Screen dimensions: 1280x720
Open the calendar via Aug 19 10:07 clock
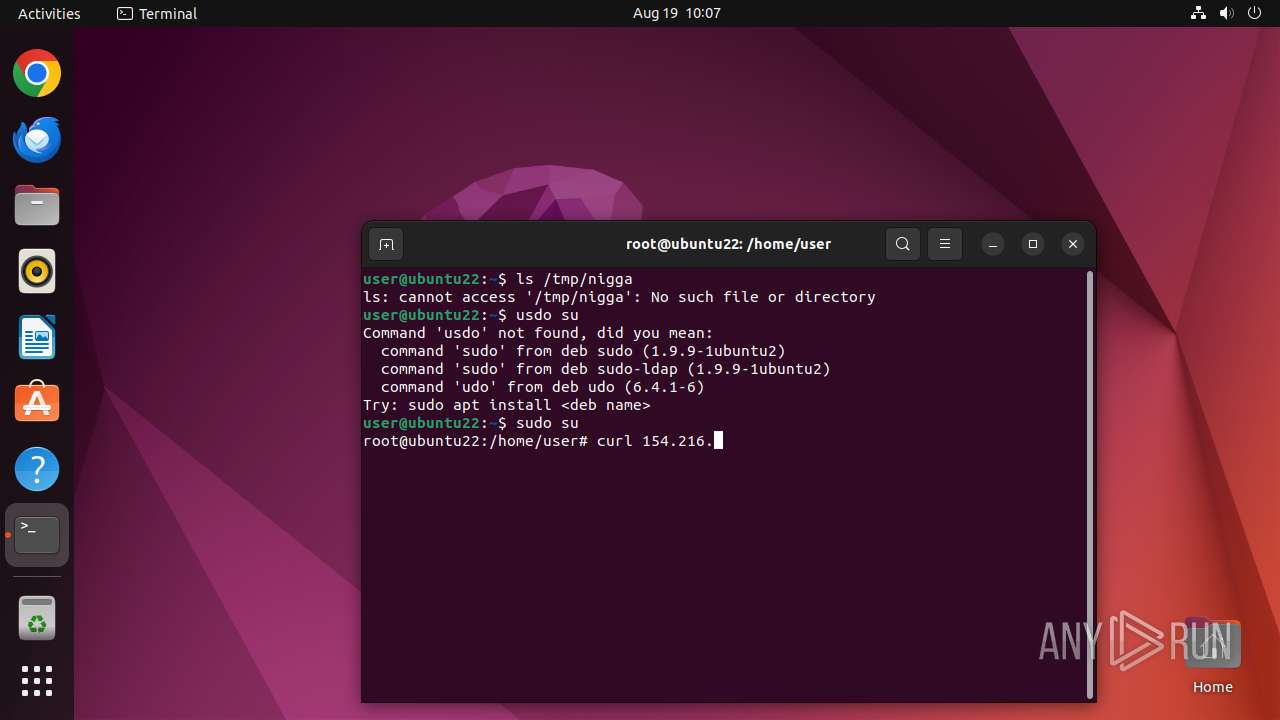[677, 13]
